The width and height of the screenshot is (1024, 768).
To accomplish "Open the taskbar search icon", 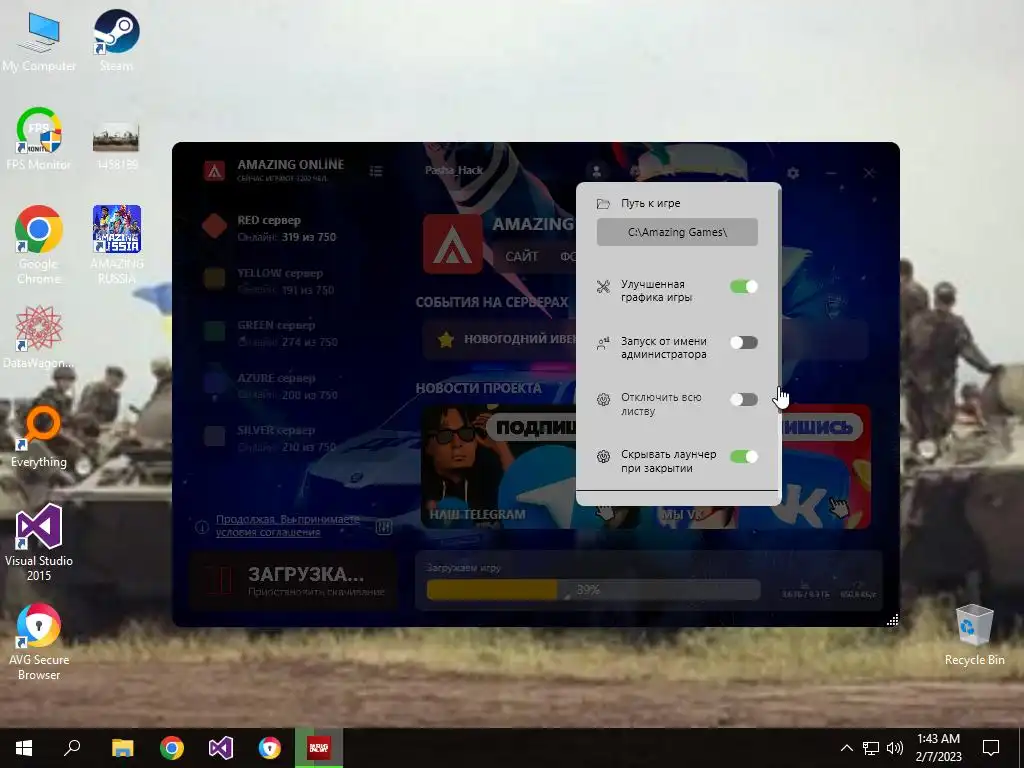I will 72,748.
